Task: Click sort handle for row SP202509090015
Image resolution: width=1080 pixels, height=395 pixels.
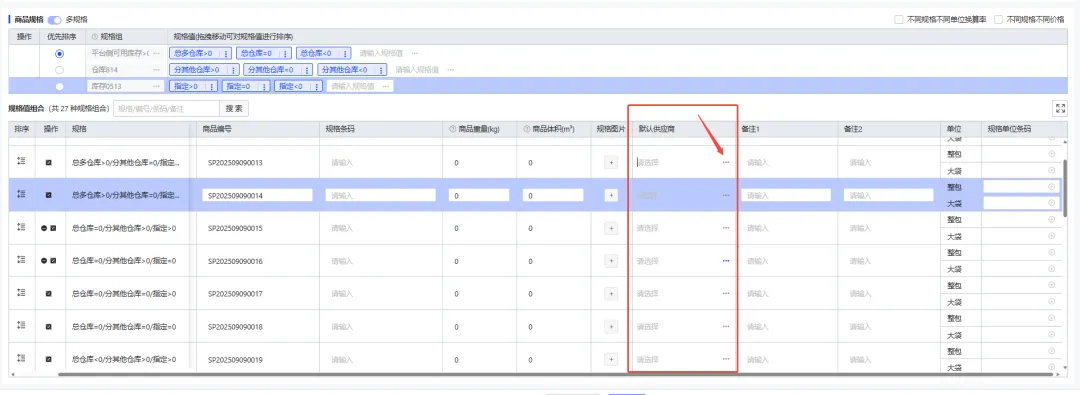Action: (21, 227)
